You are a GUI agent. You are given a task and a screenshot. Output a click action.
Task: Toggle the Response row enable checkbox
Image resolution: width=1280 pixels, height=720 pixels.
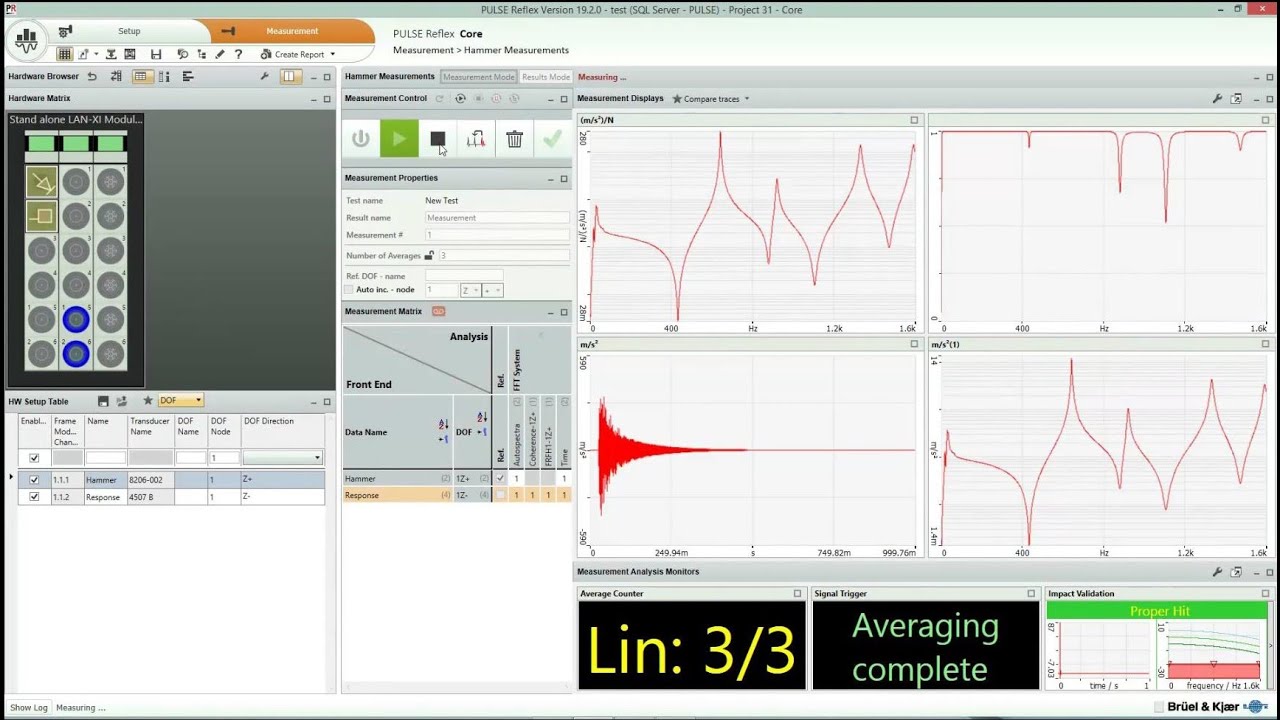click(35, 497)
